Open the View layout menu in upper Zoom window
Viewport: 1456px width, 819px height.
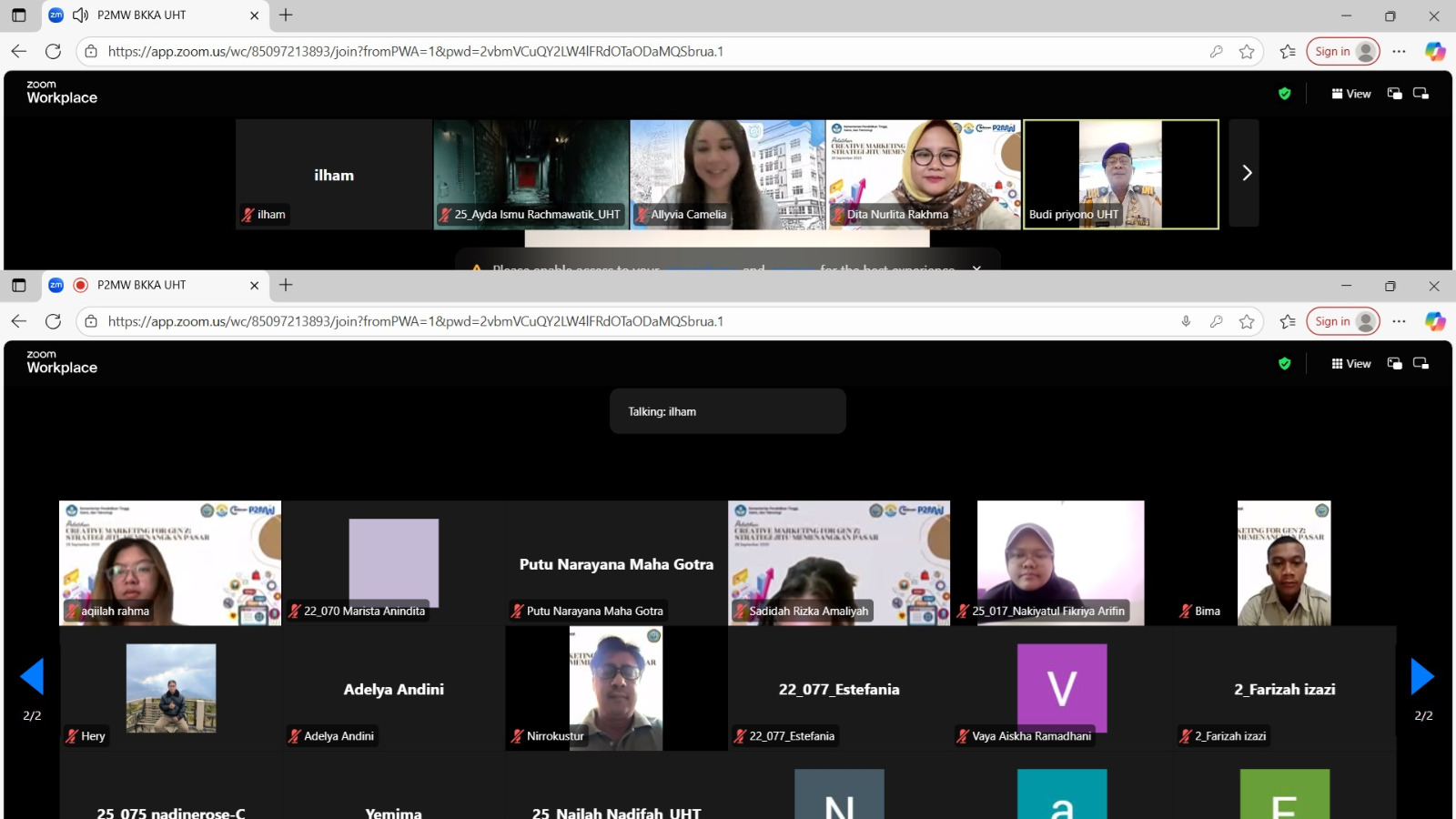(x=1351, y=94)
